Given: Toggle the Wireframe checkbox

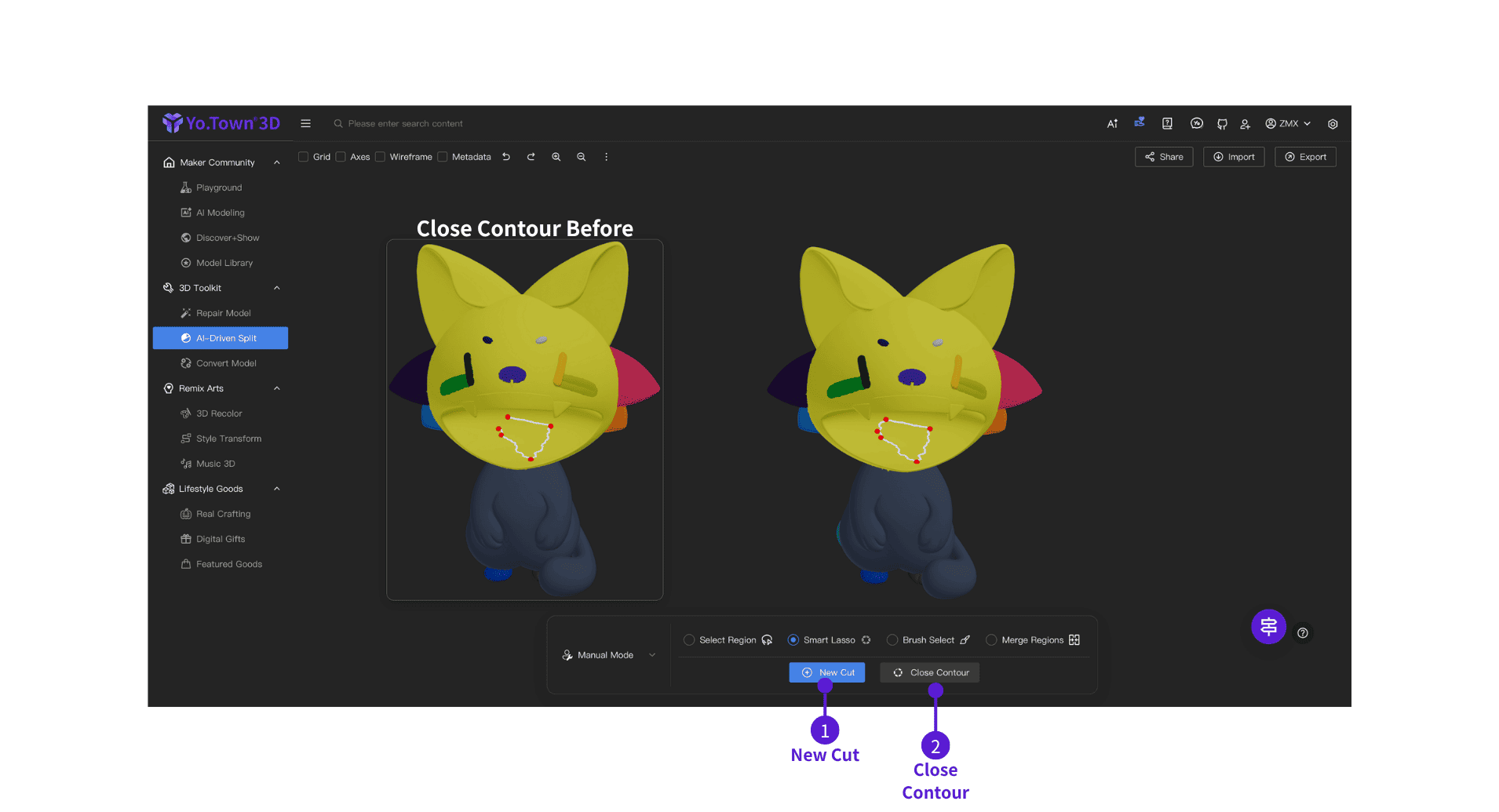Looking at the screenshot, I should click(x=380, y=157).
